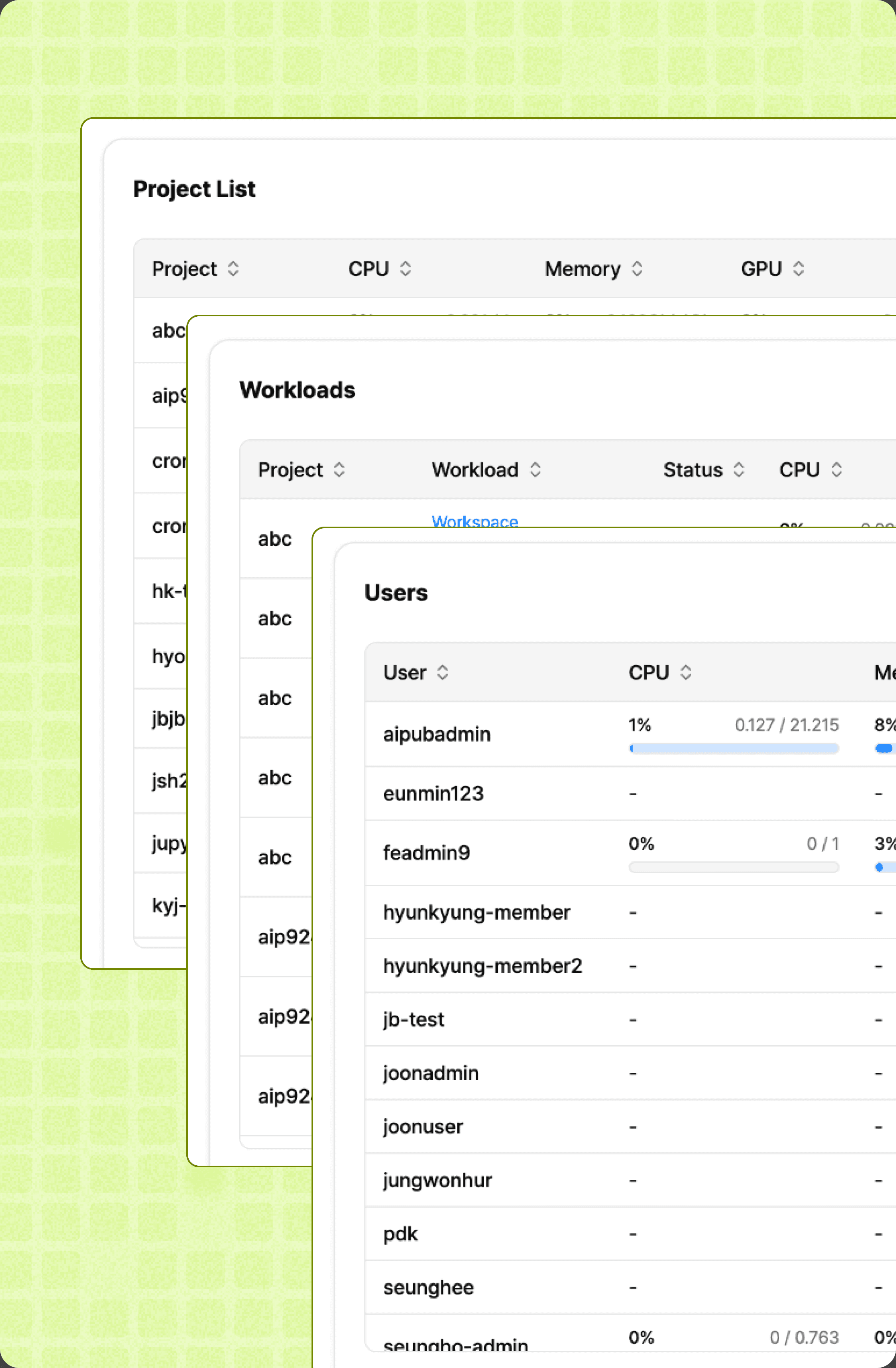896x1368 pixels.
Task: Click aipubadmin CPU value 0.127 / 21.215
Action: (x=787, y=725)
